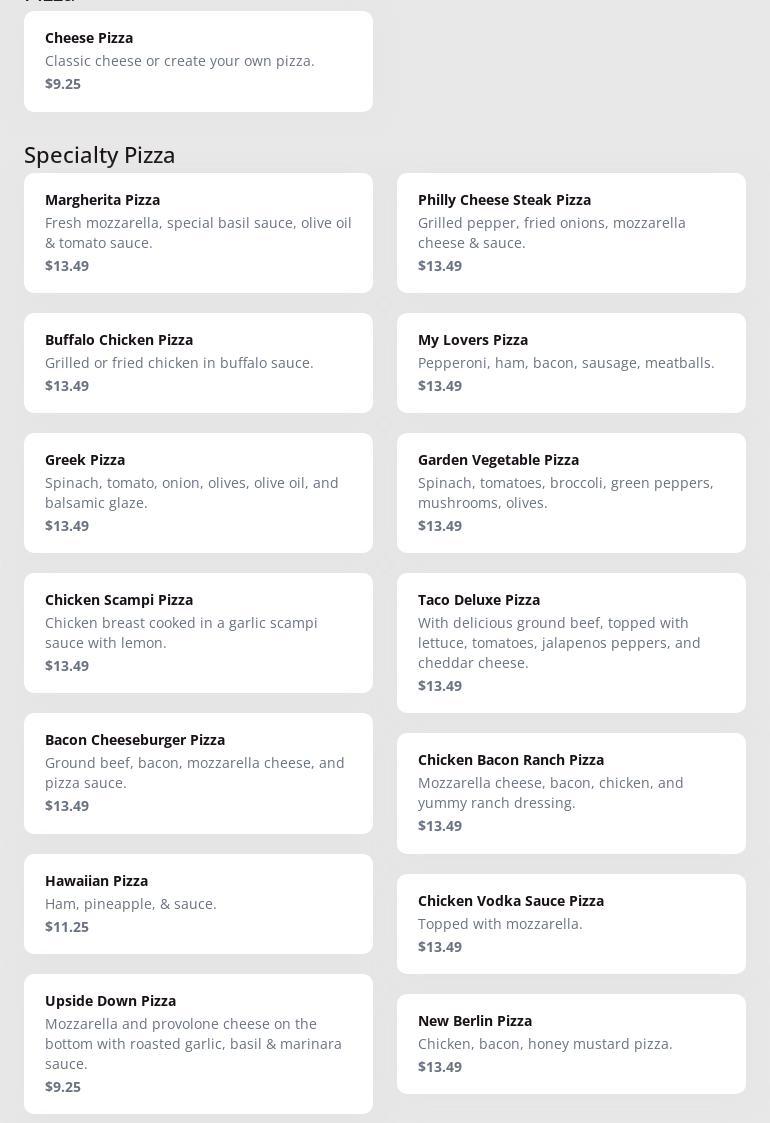Click the Hawaiian Pizza card
770x1123 pixels.
198,902
